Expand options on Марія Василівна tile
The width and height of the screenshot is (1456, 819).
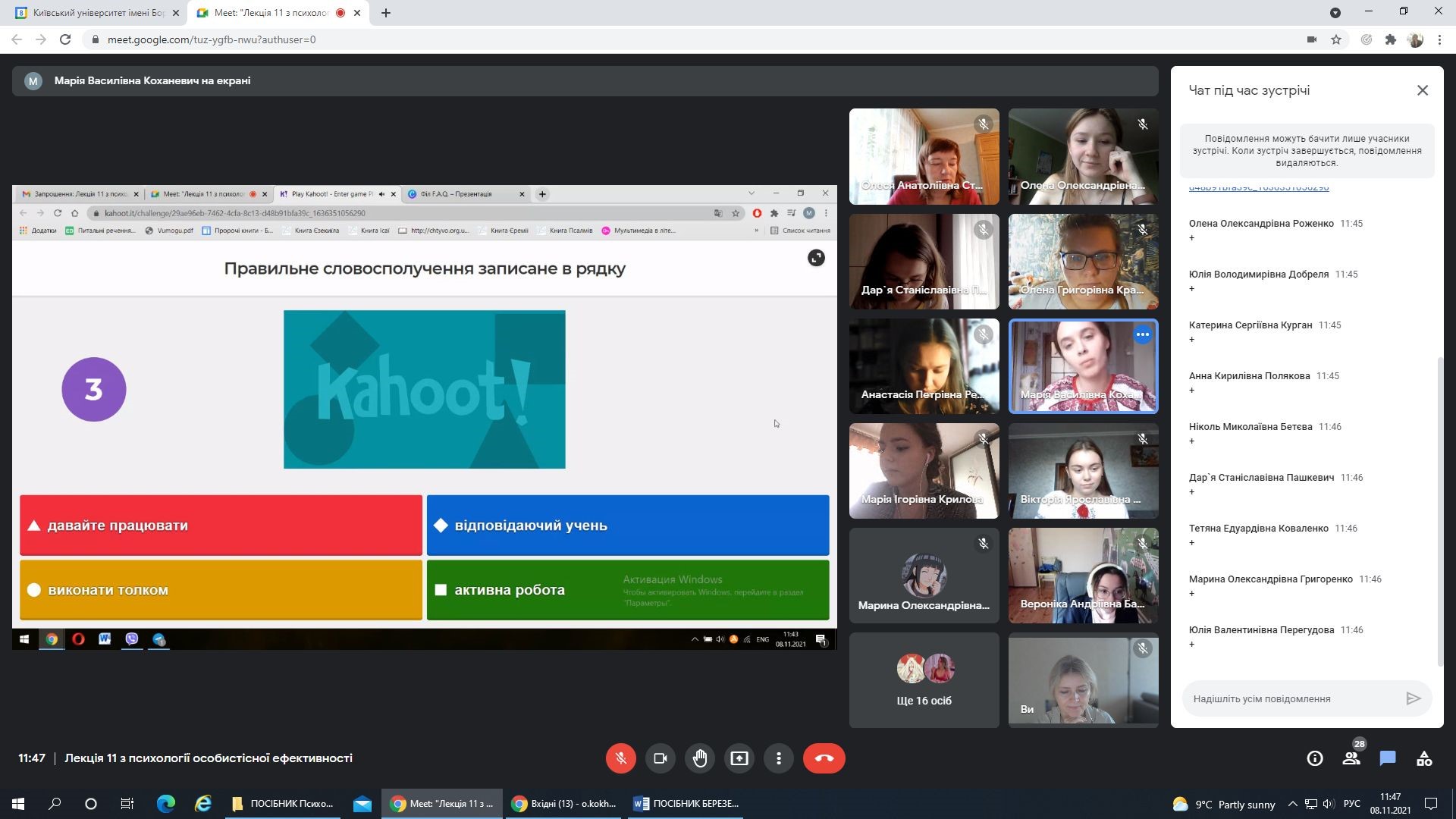tap(1142, 334)
